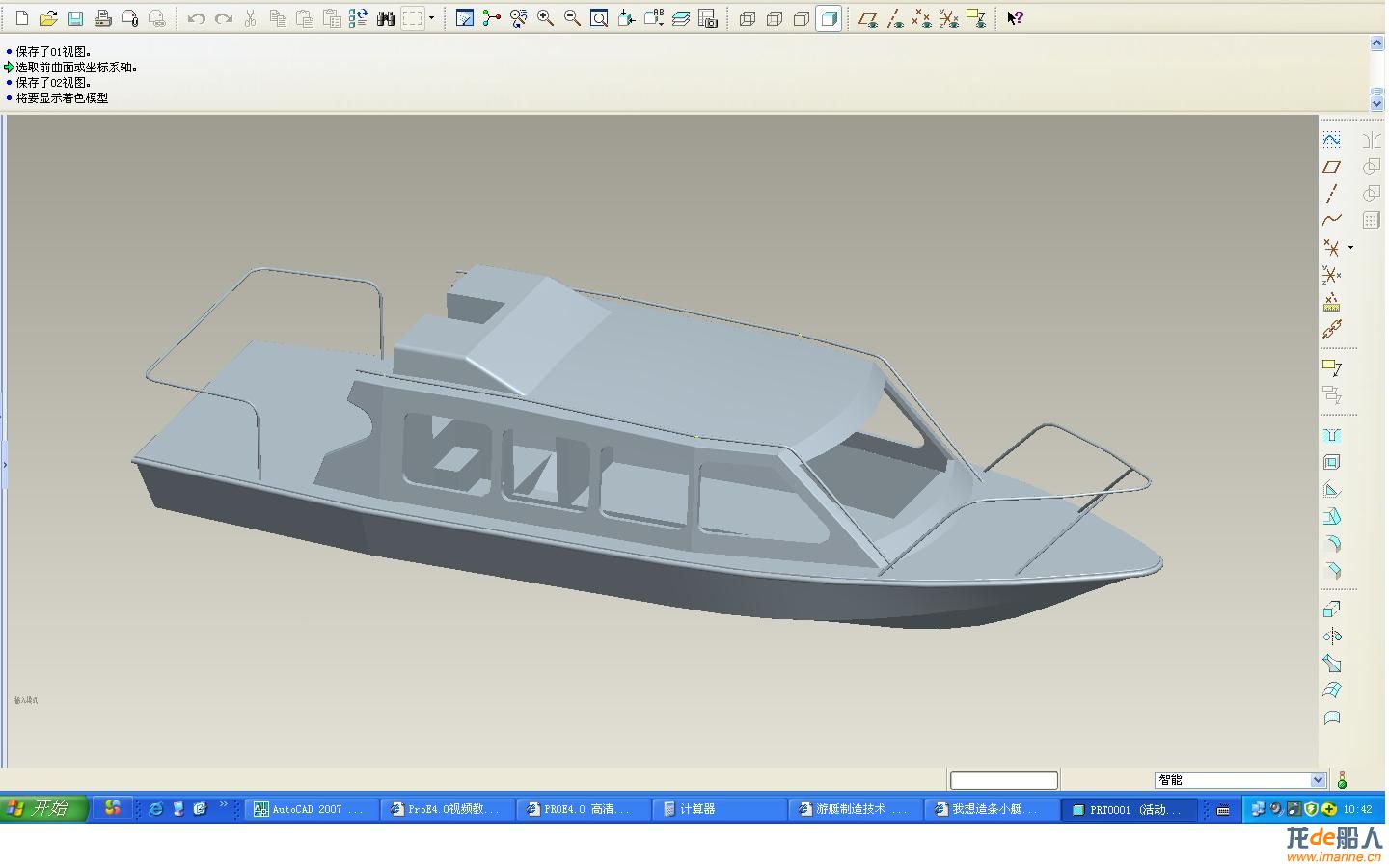Click the zoom in magnifier
The height and width of the screenshot is (868, 1389).
[x=545, y=17]
